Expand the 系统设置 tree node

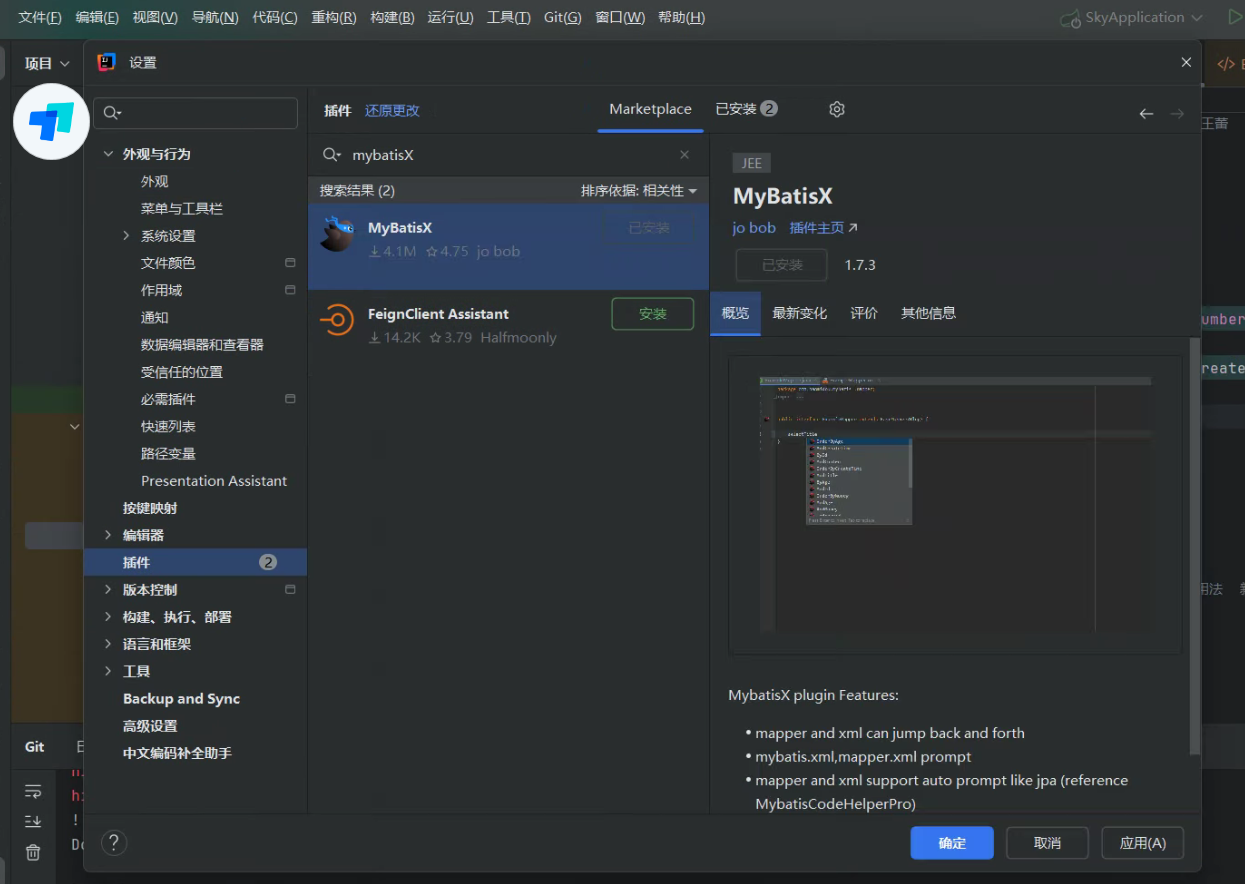(126, 236)
